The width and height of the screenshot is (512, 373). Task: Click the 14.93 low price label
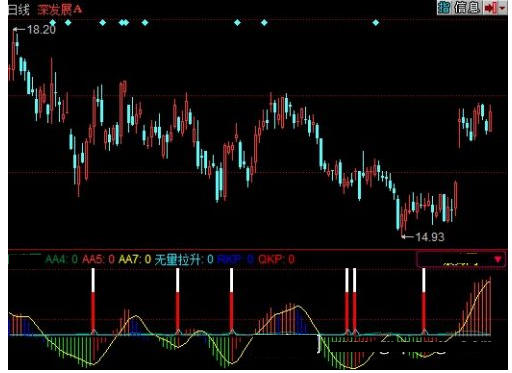(430, 237)
